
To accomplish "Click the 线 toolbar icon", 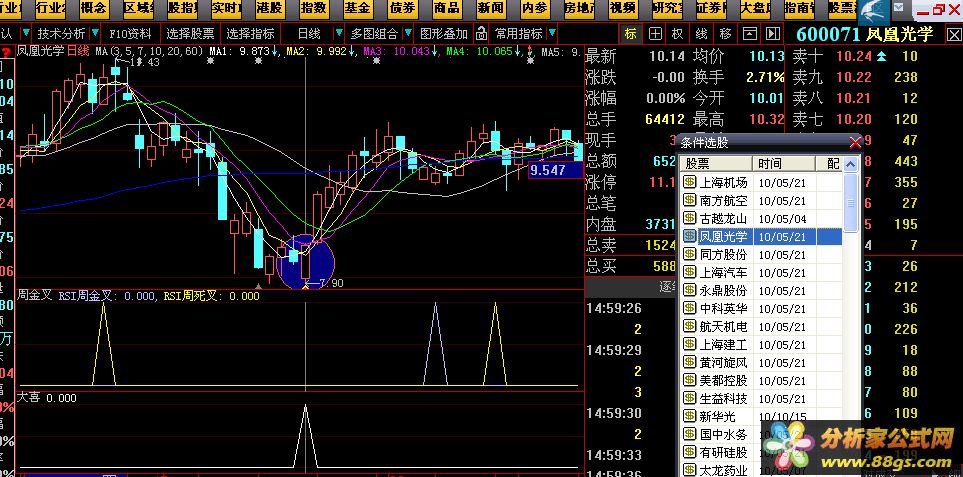I will pyautogui.click(x=701, y=33).
